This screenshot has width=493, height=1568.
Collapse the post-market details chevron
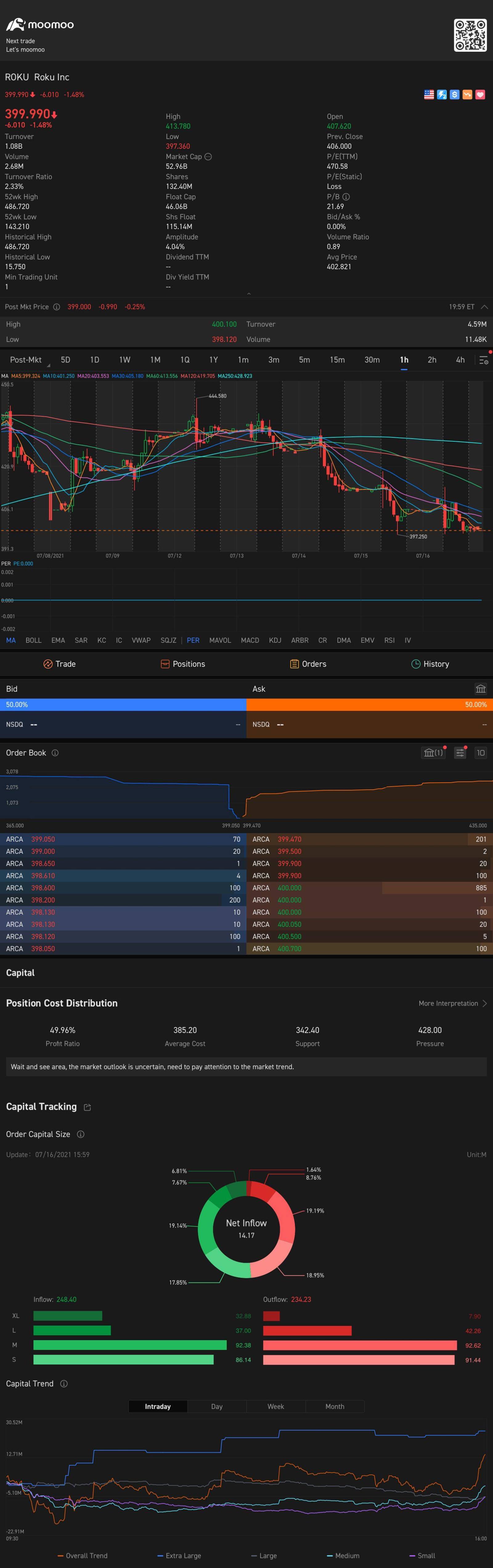click(484, 307)
